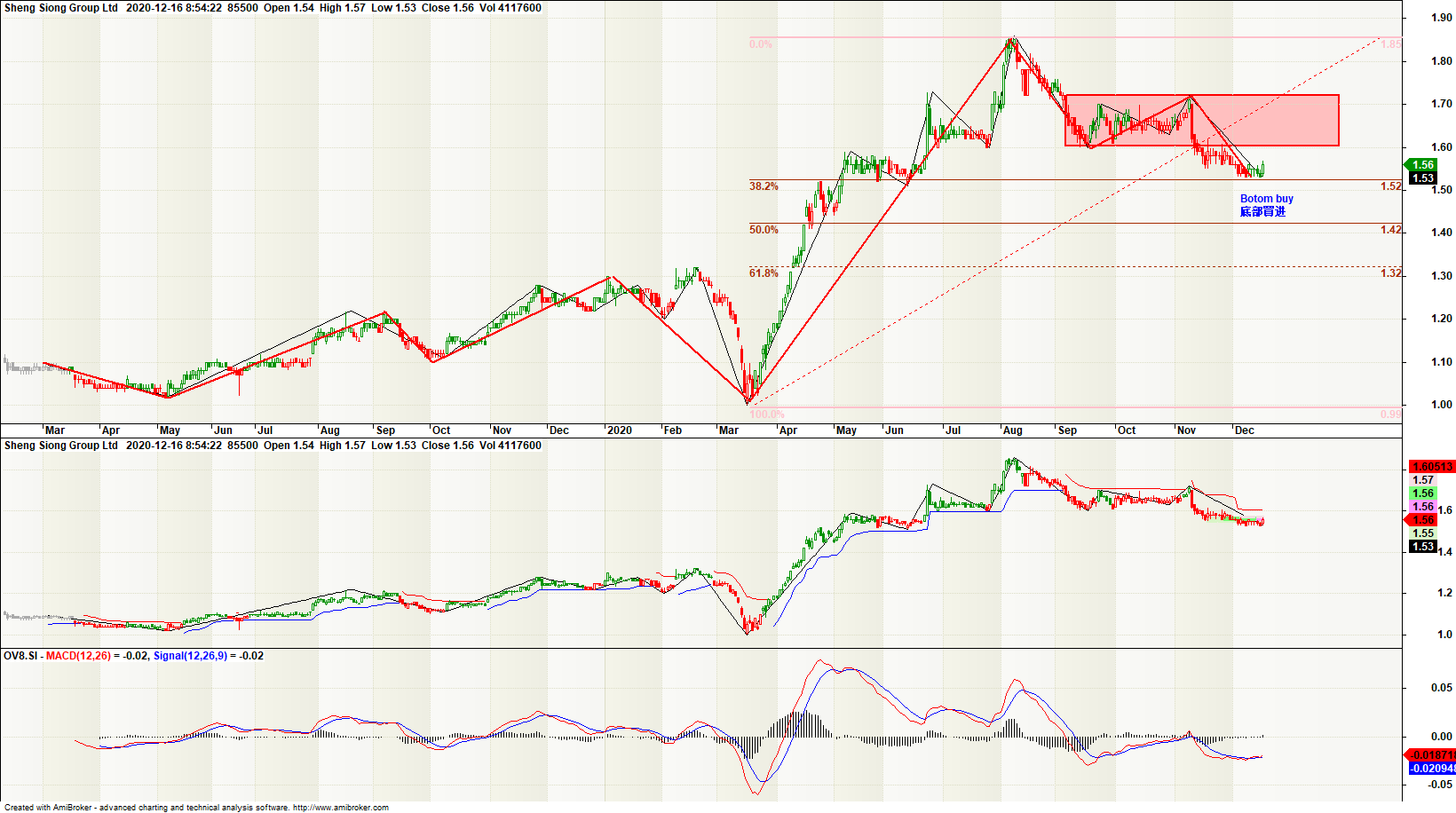This screenshot has width=1456, height=813.
Task: Click the 1.57 value tag in the middle pane
Action: coord(1423,480)
